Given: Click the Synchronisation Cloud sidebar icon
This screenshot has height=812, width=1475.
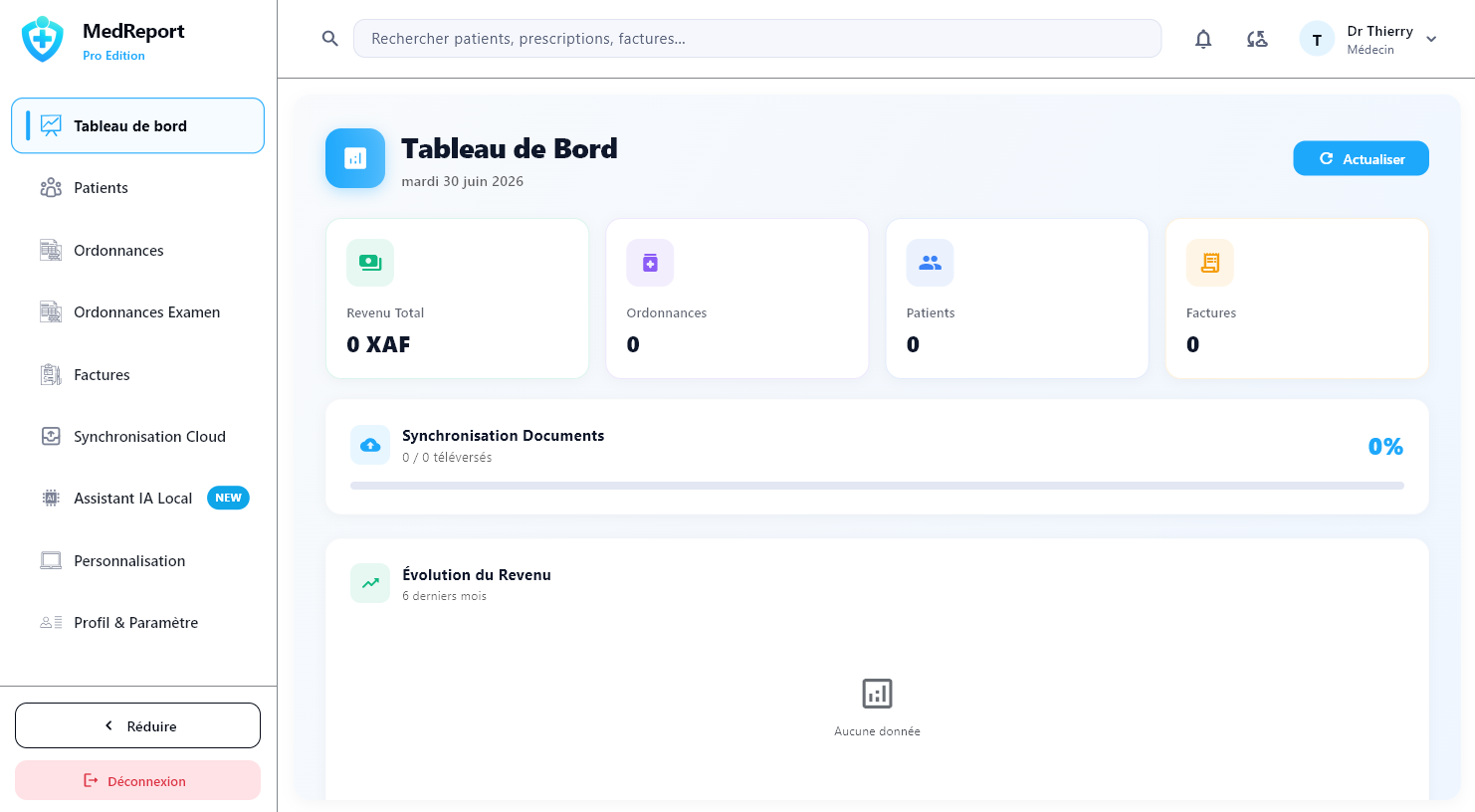Looking at the screenshot, I should pos(51,436).
